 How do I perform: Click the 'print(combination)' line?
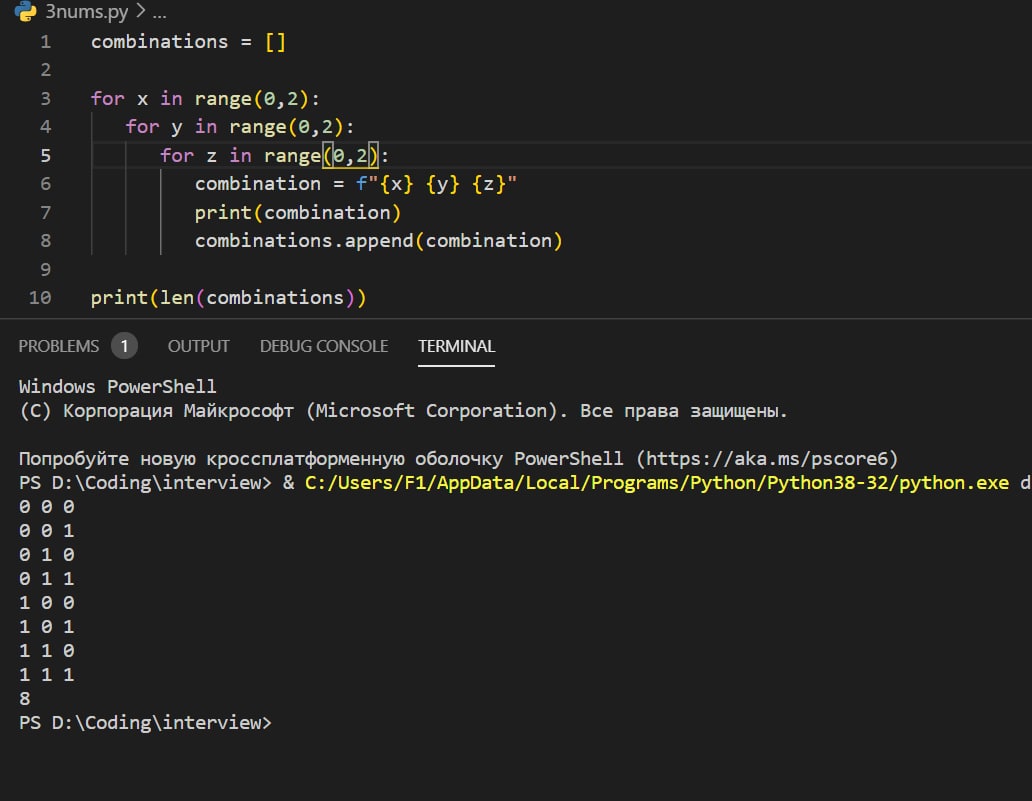[297, 213]
